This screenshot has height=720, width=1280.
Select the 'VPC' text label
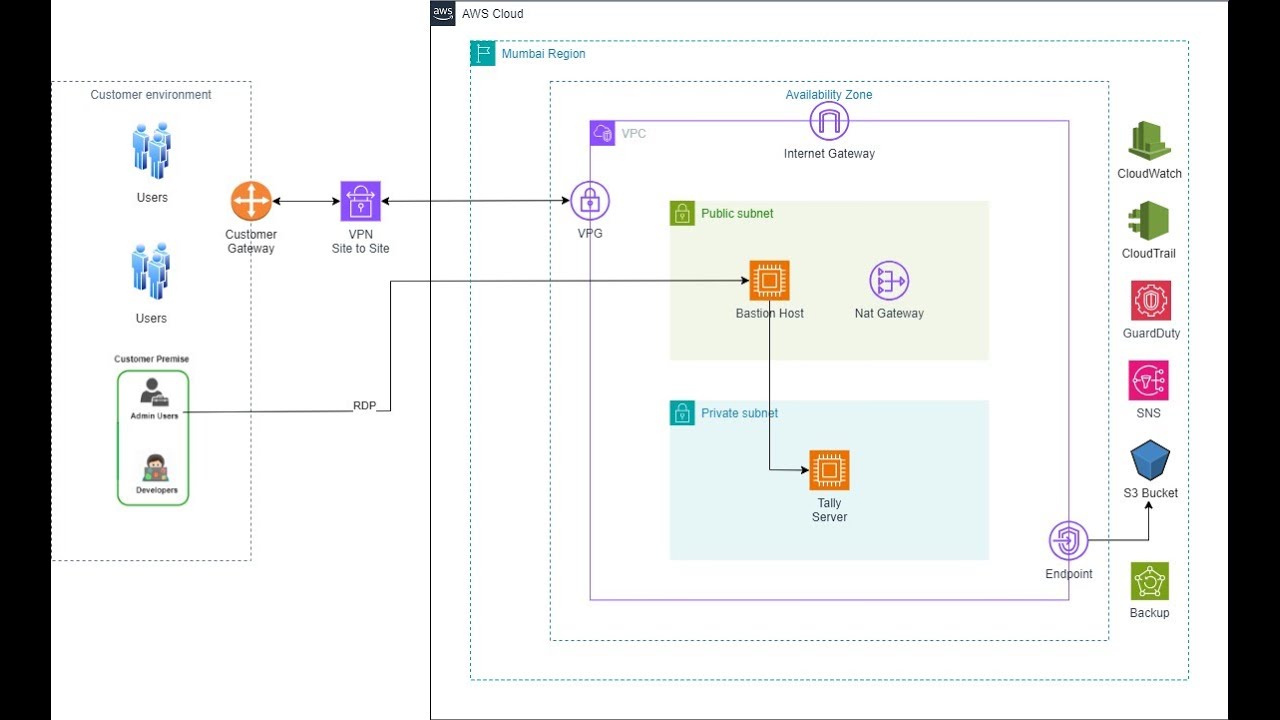click(634, 133)
